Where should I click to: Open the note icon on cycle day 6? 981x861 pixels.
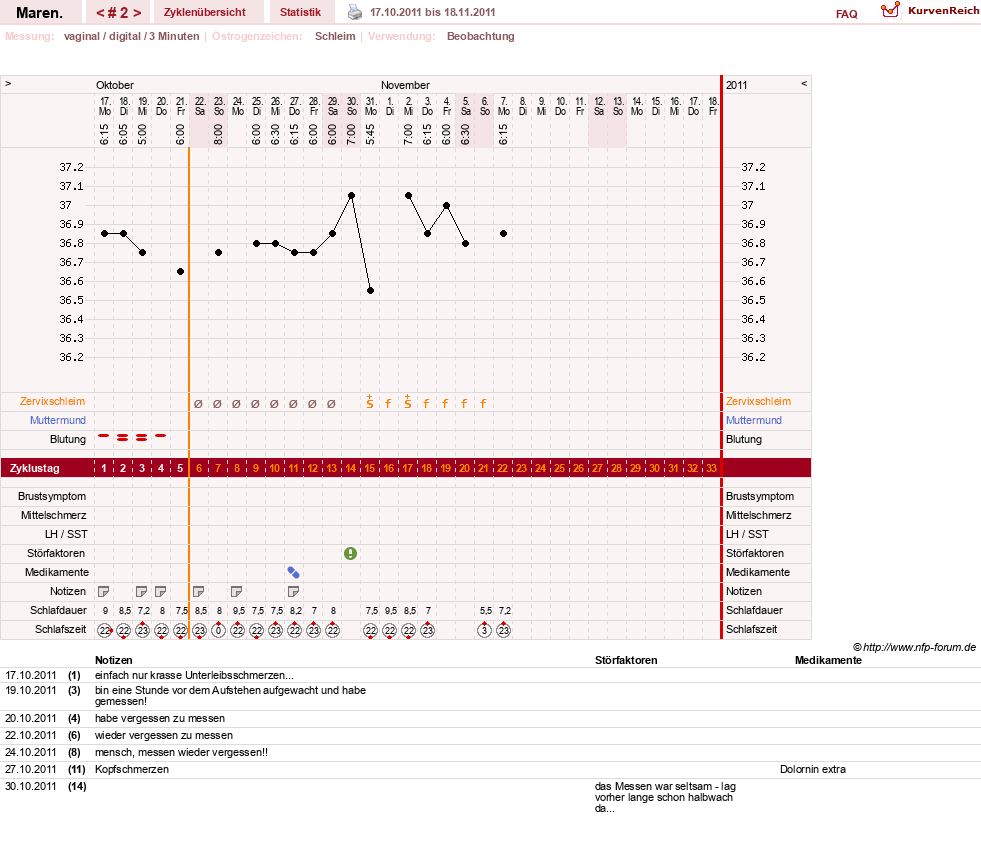click(x=198, y=591)
